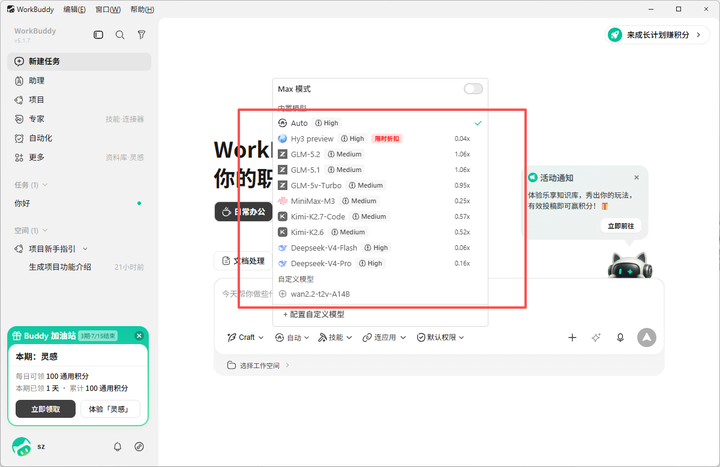
Task: Click the High effort badge on Auto
Action: point(326,123)
